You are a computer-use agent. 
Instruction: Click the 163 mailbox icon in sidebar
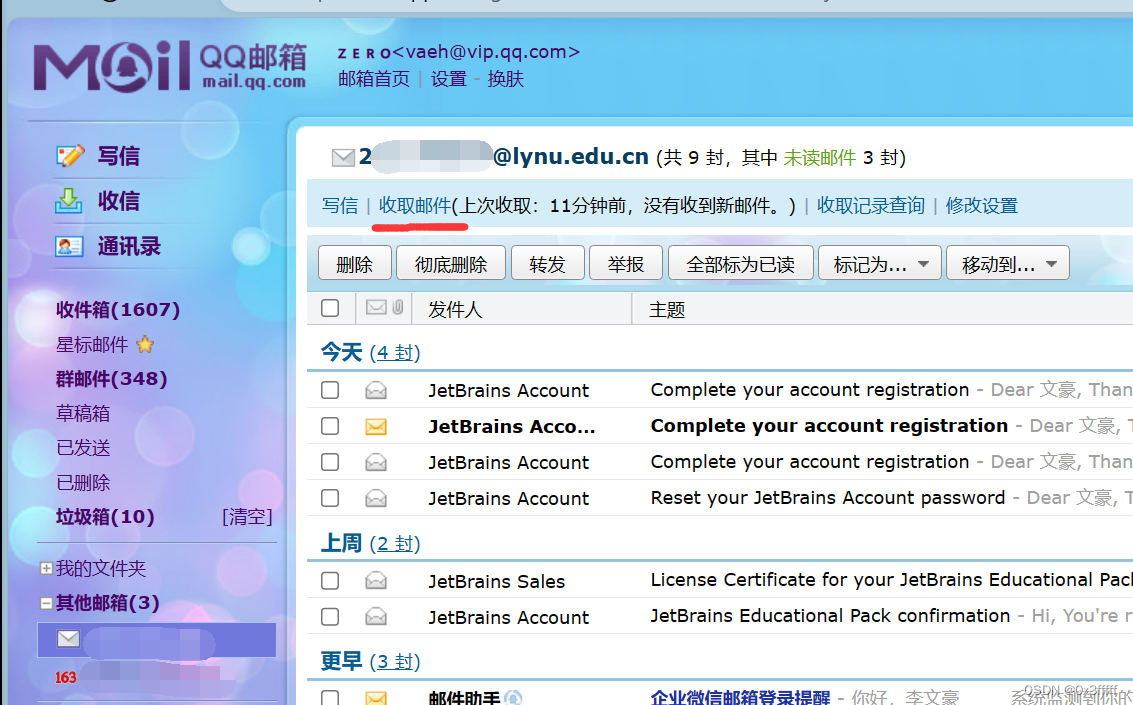click(x=66, y=678)
